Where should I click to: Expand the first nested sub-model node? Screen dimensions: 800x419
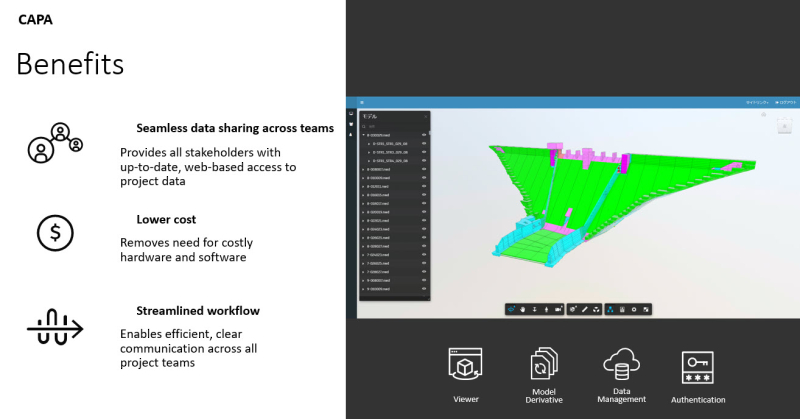pos(371,144)
